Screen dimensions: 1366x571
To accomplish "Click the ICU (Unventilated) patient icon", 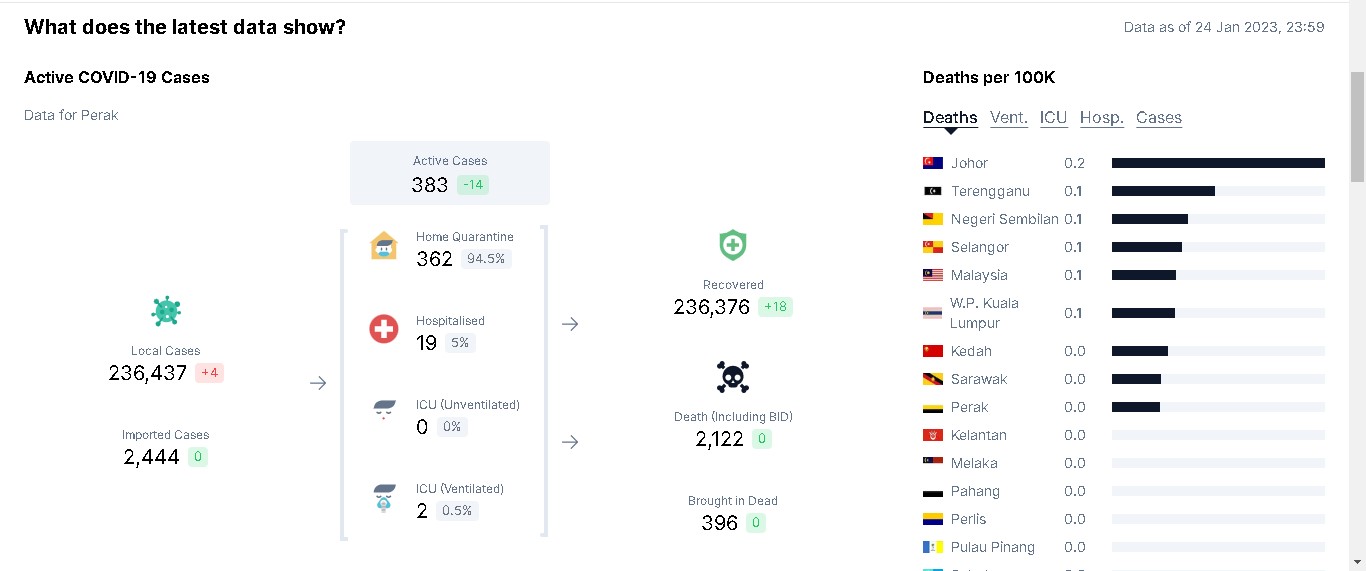I will coord(383,413).
